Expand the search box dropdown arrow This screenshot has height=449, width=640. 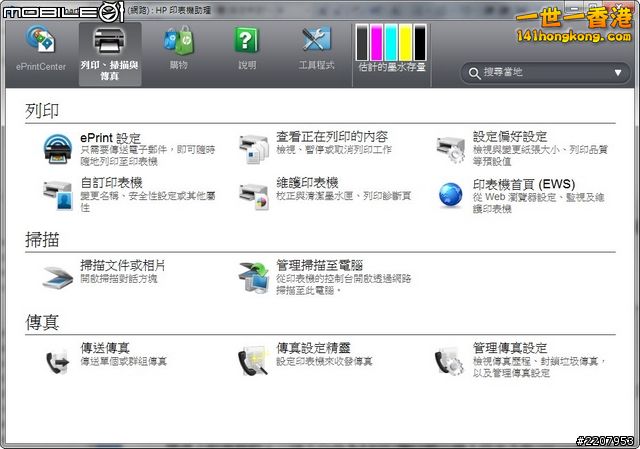[617, 73]
